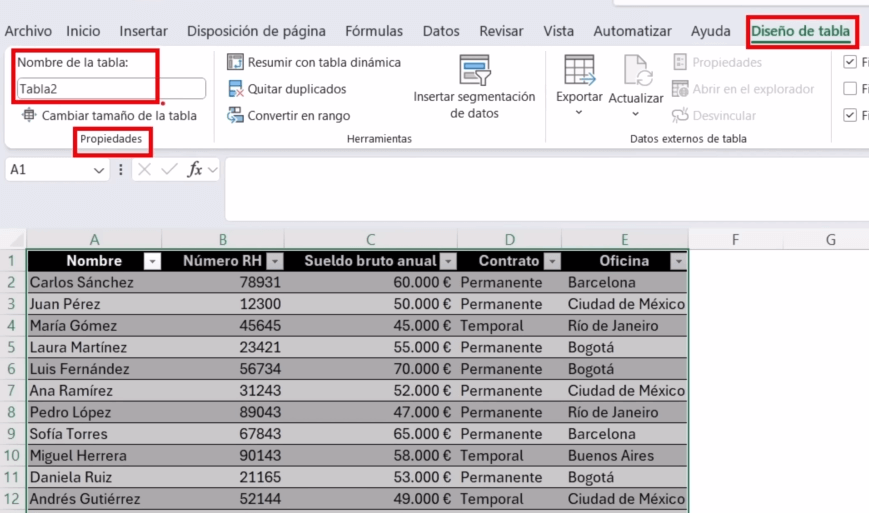The height and width of the screenshot is (513, 869).
Task: Click the disabled Abrir en el explorador button
Action: click(743, 89)
